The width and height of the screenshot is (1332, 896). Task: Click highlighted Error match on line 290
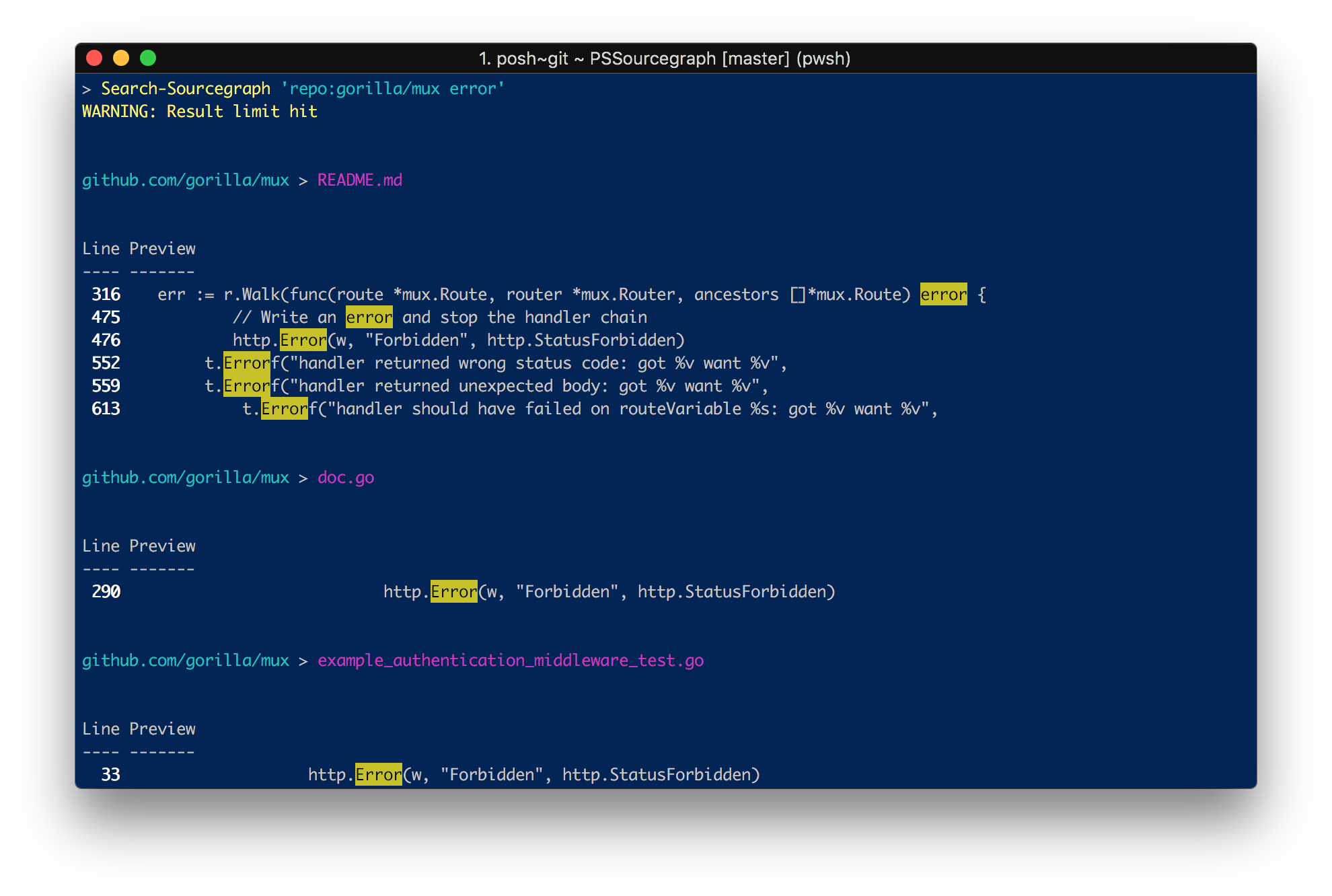453,592
